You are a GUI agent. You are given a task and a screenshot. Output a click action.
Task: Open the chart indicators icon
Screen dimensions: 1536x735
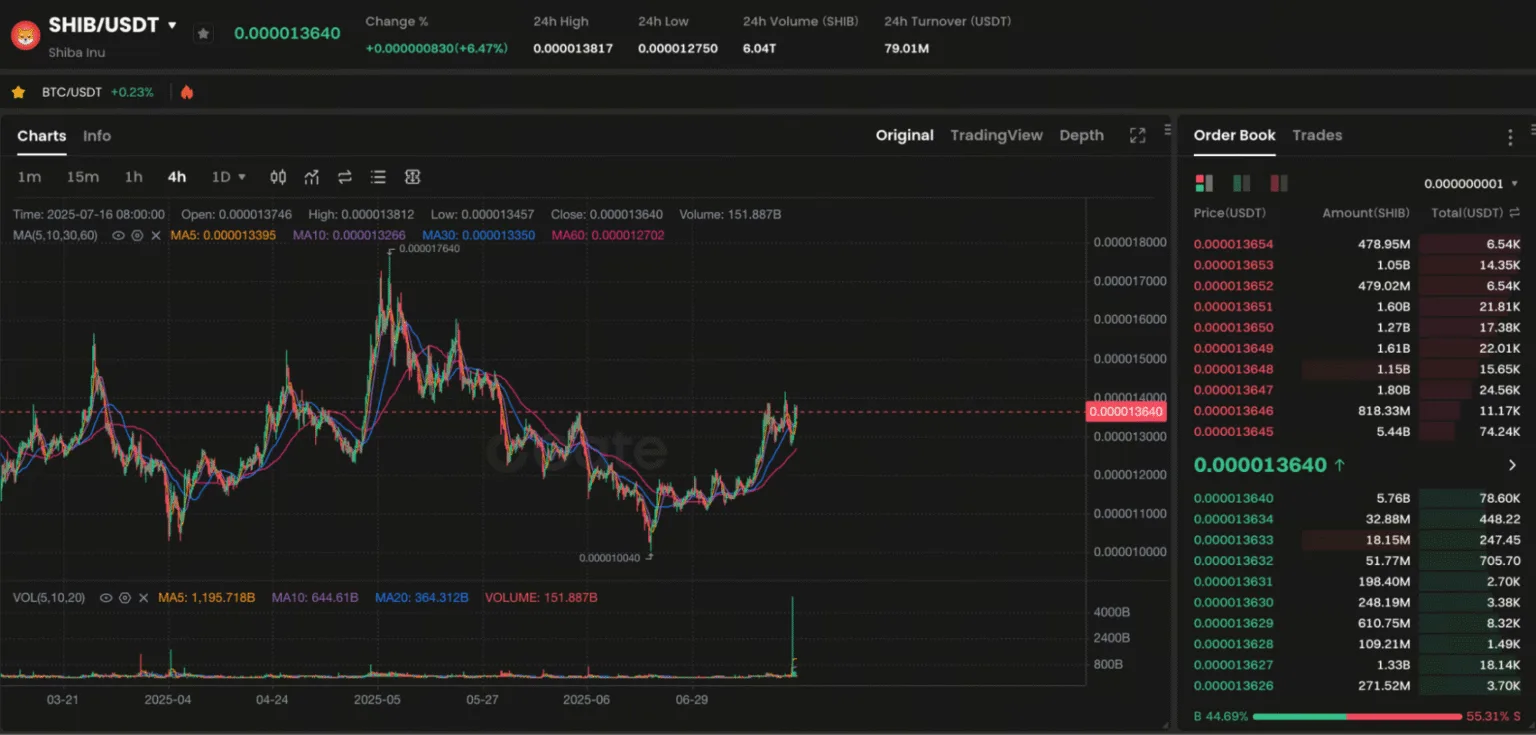click(x=312, y=177)
